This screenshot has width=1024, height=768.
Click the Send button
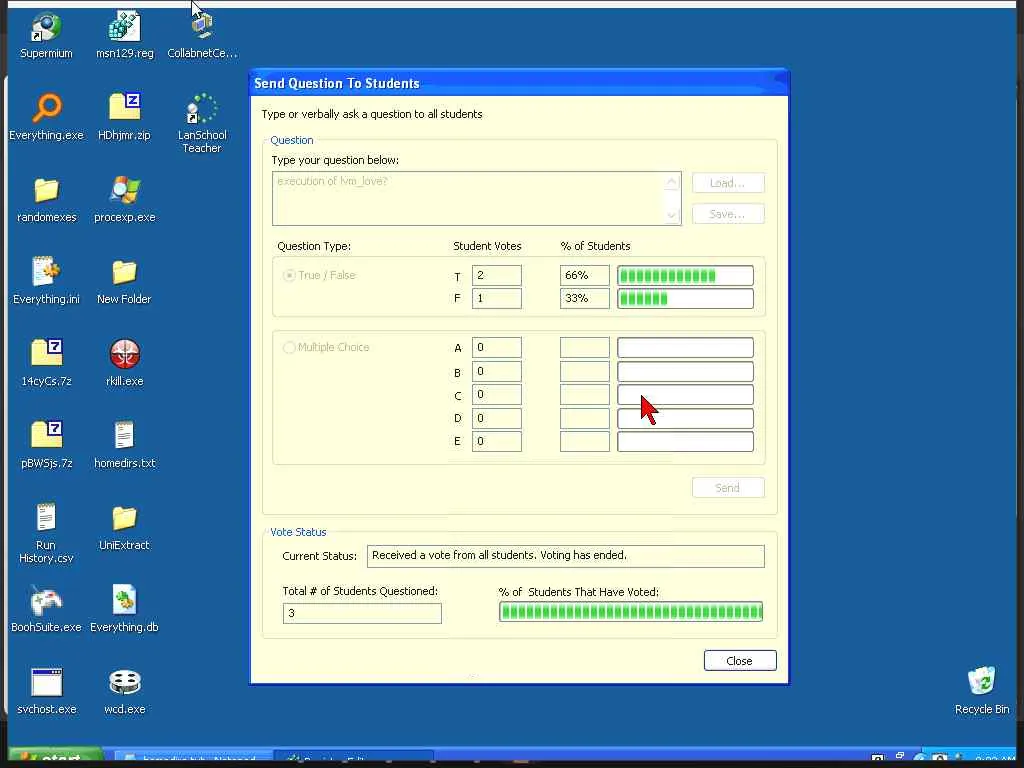pos(728,487)
